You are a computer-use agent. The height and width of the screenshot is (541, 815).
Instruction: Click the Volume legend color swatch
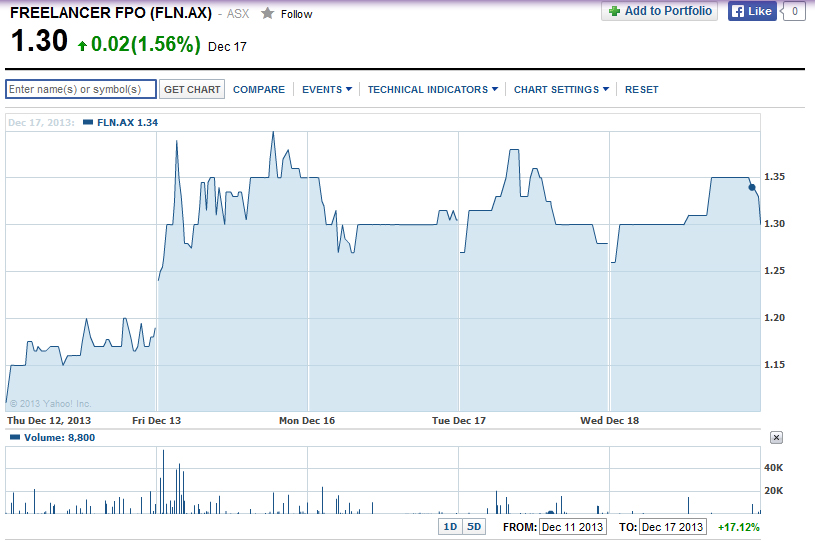point(15,437)
